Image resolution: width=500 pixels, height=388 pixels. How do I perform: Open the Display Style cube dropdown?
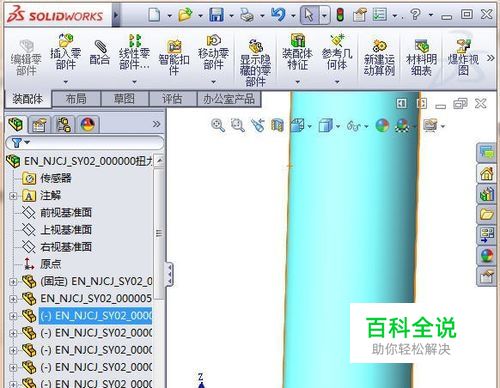coord(338,126)
